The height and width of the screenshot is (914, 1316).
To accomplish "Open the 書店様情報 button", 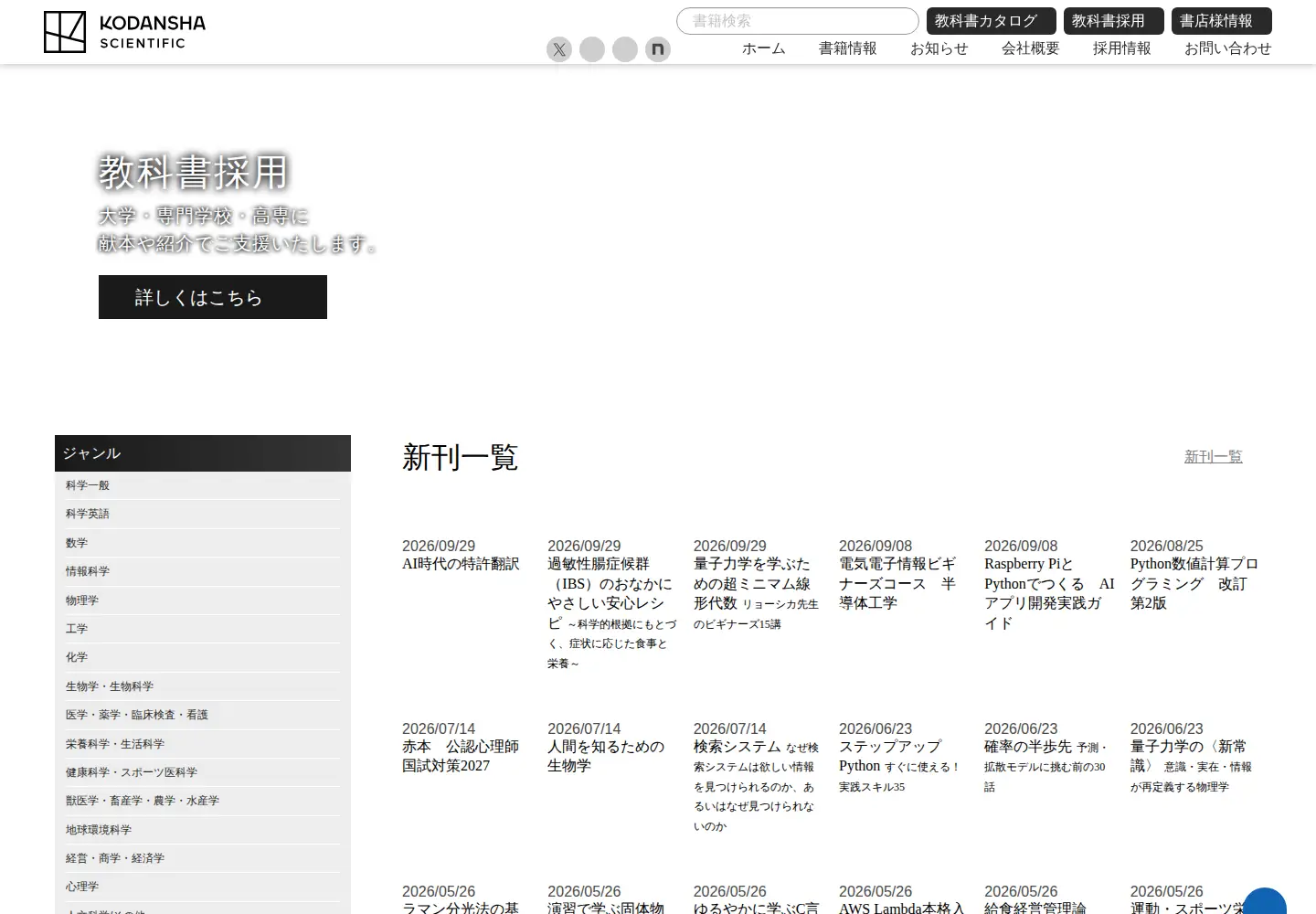I will [1222, 21].
